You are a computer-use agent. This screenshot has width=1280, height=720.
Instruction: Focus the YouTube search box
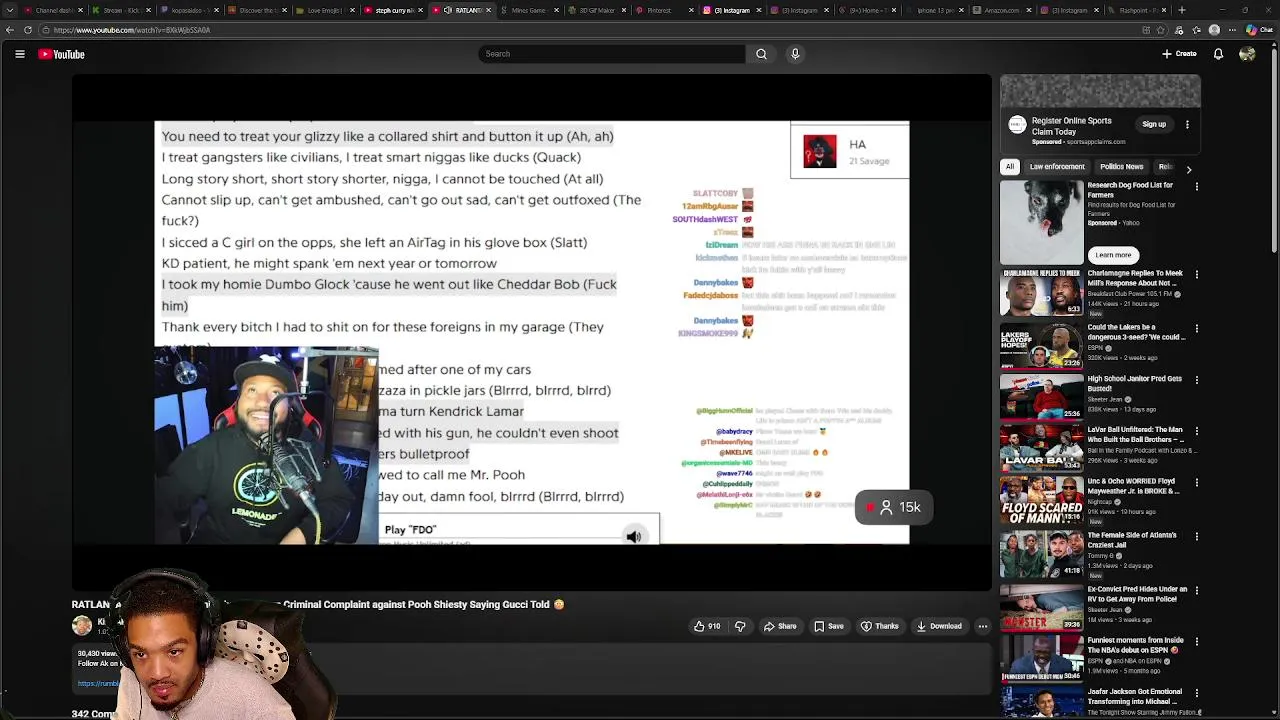tap(611, 54)
